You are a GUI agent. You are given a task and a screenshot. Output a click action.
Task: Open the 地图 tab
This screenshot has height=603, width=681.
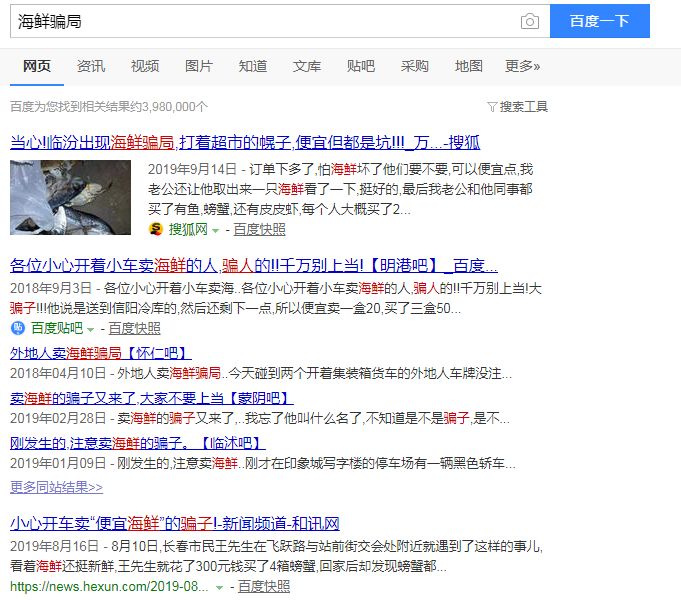[x=469, y=66]
